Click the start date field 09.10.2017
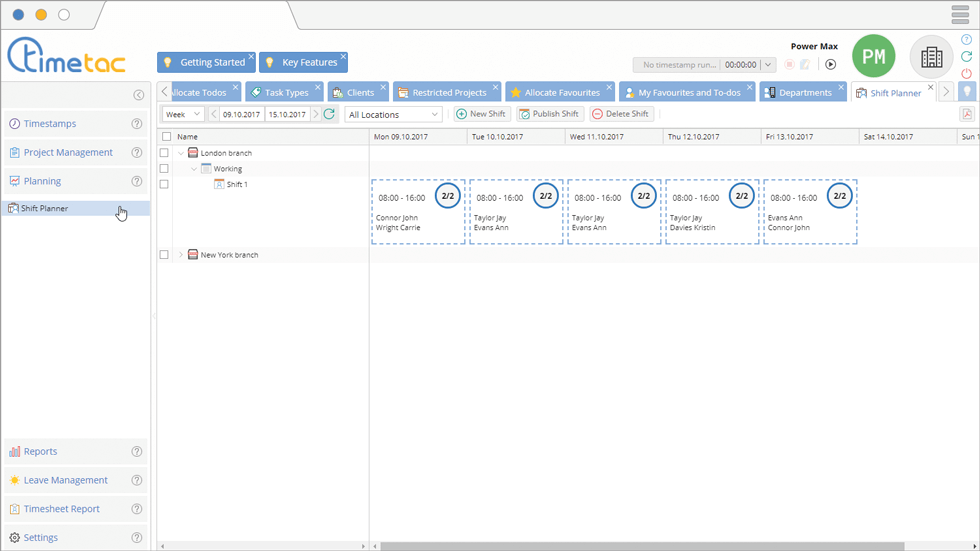Image resolution: width=980 pixels, height=551 pixels. point(241,114)
